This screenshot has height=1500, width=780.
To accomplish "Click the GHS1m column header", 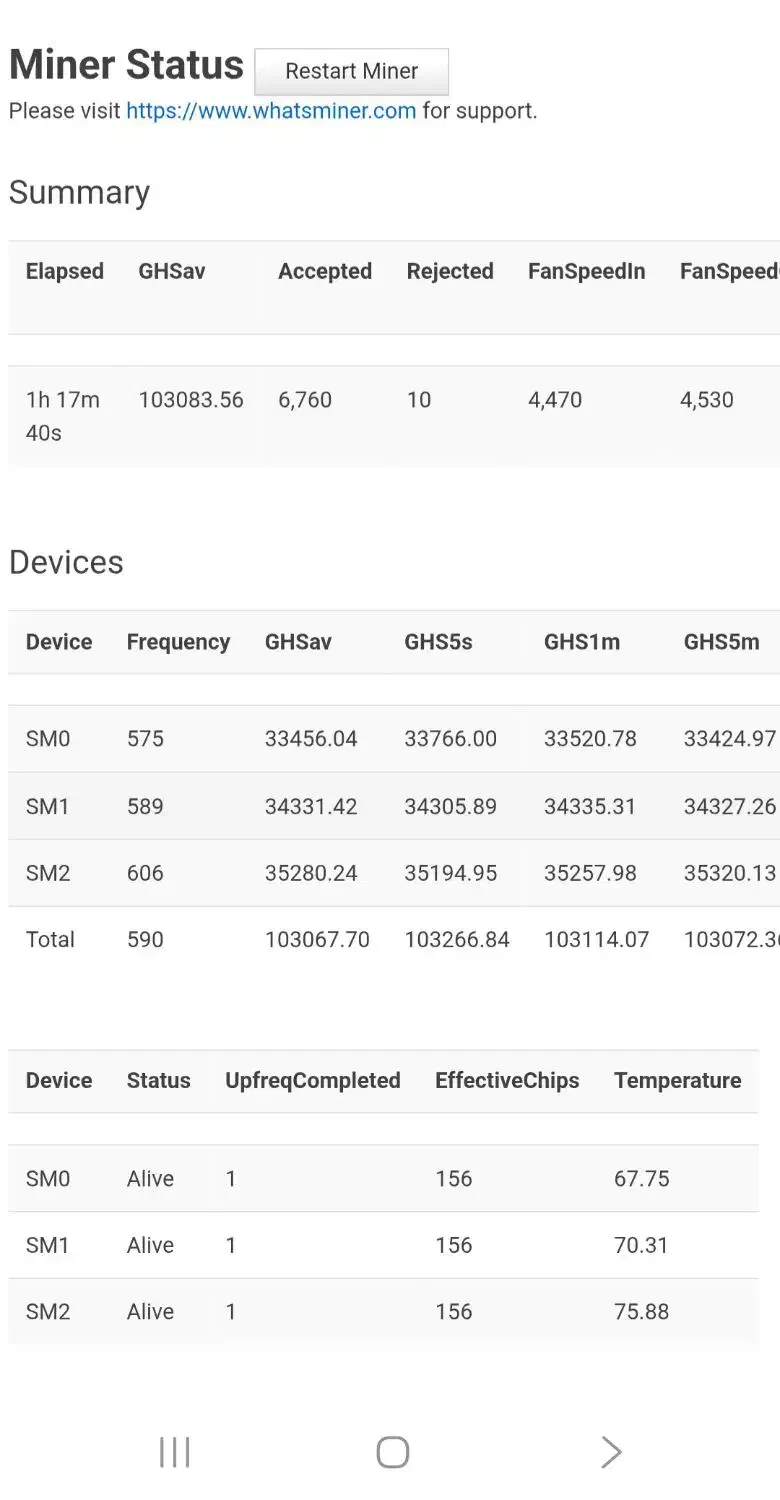I will pyautogui.click(x=581, y=642).
